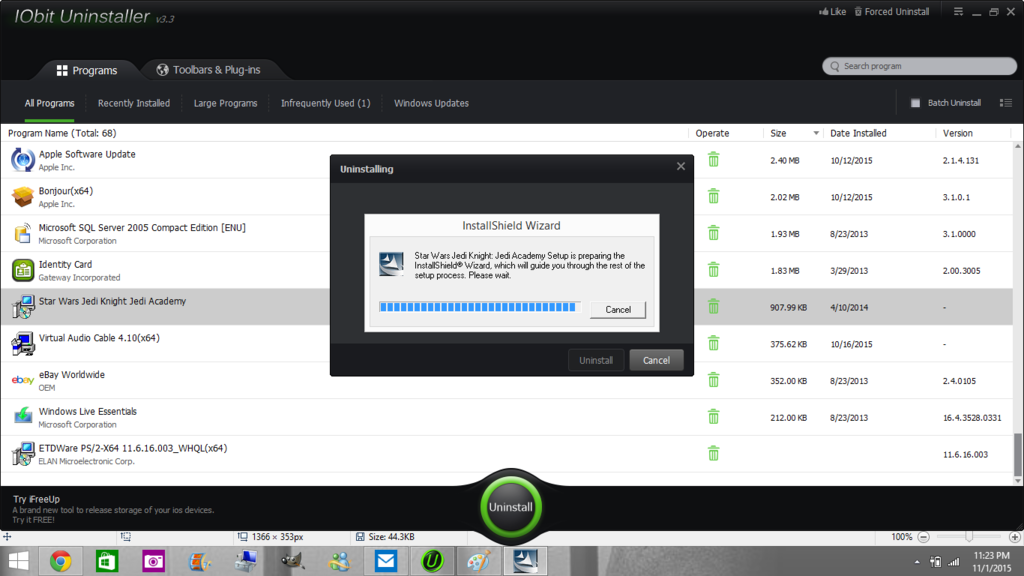Select the ETDWare PS/2-X64 program row

[507, 454]
